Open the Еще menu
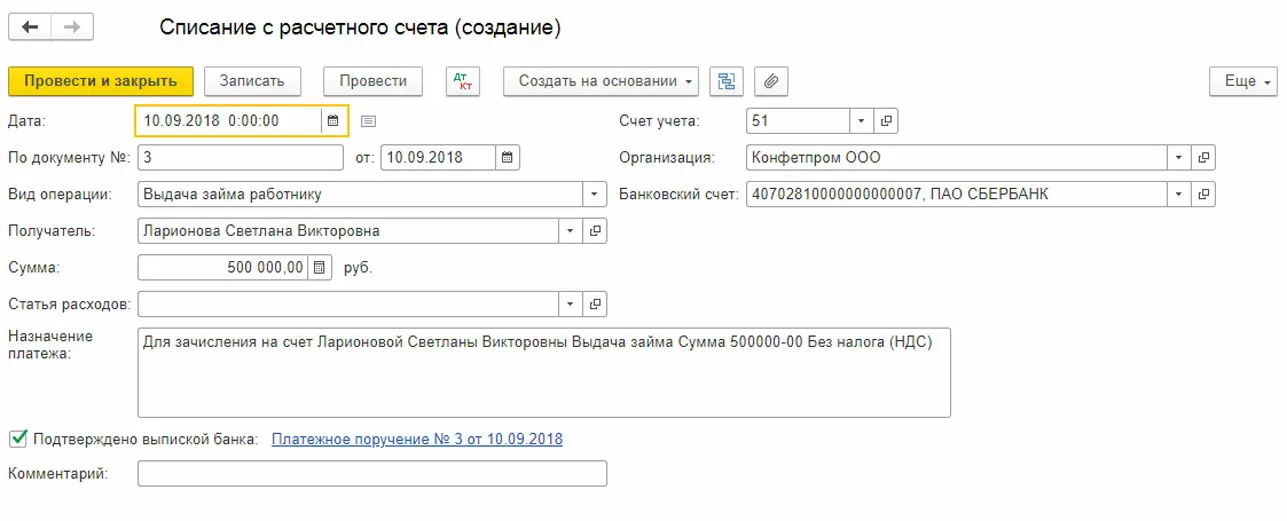Screen dimensions: 1287x521 tap(1243, 81)
